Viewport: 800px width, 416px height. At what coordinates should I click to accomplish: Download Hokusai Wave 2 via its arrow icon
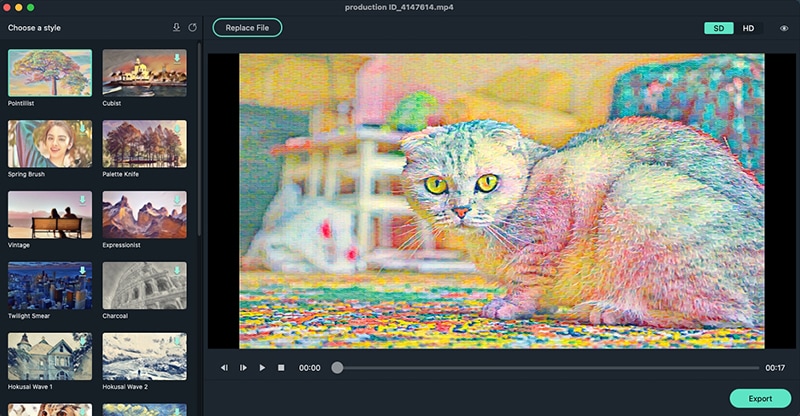pos(177,342)
